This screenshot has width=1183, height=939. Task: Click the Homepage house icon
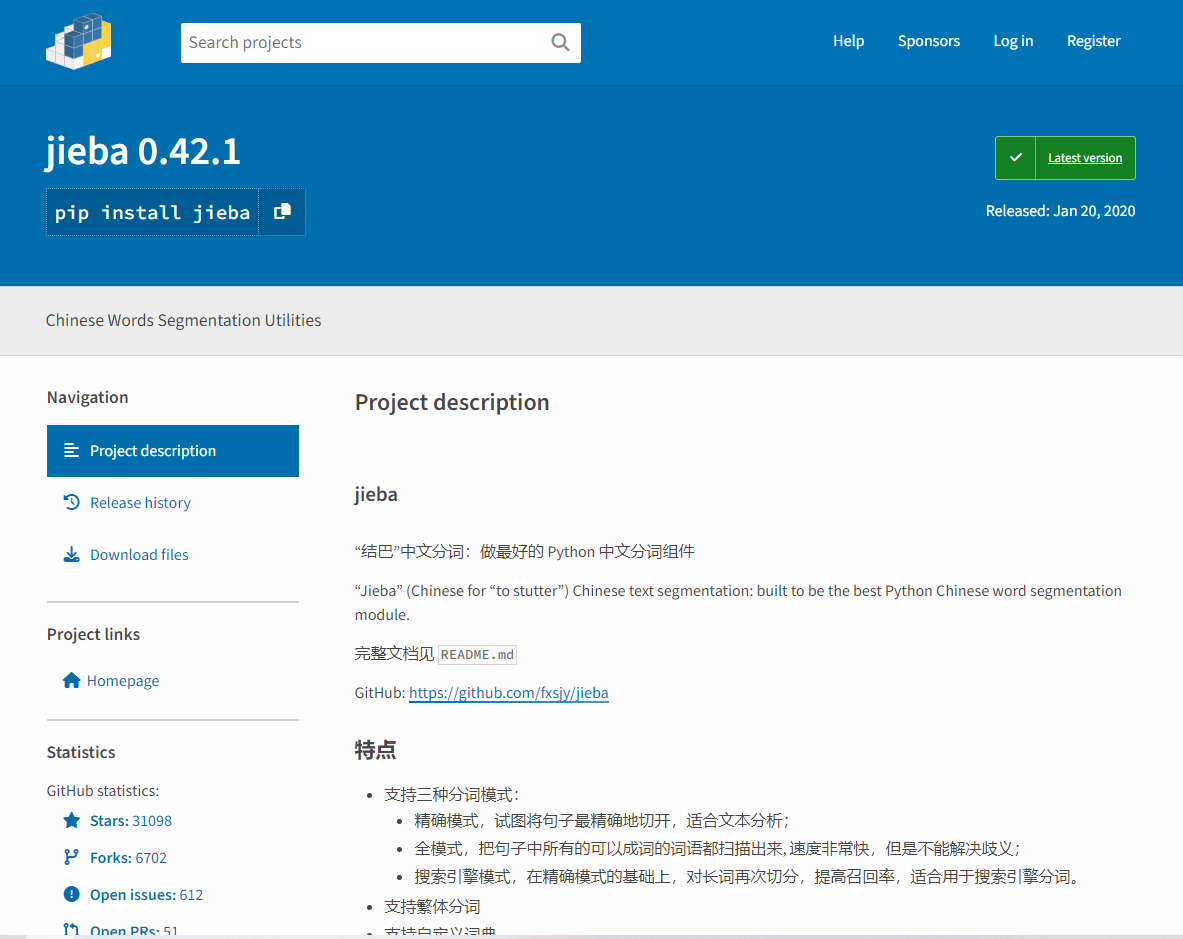click(70, 680)
